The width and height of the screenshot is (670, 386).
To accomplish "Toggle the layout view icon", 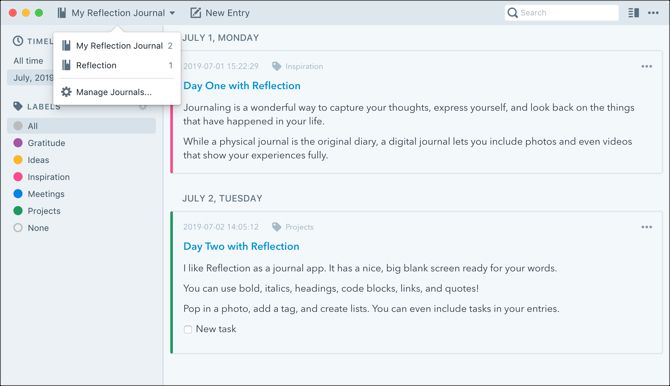I will pos(634,13).
